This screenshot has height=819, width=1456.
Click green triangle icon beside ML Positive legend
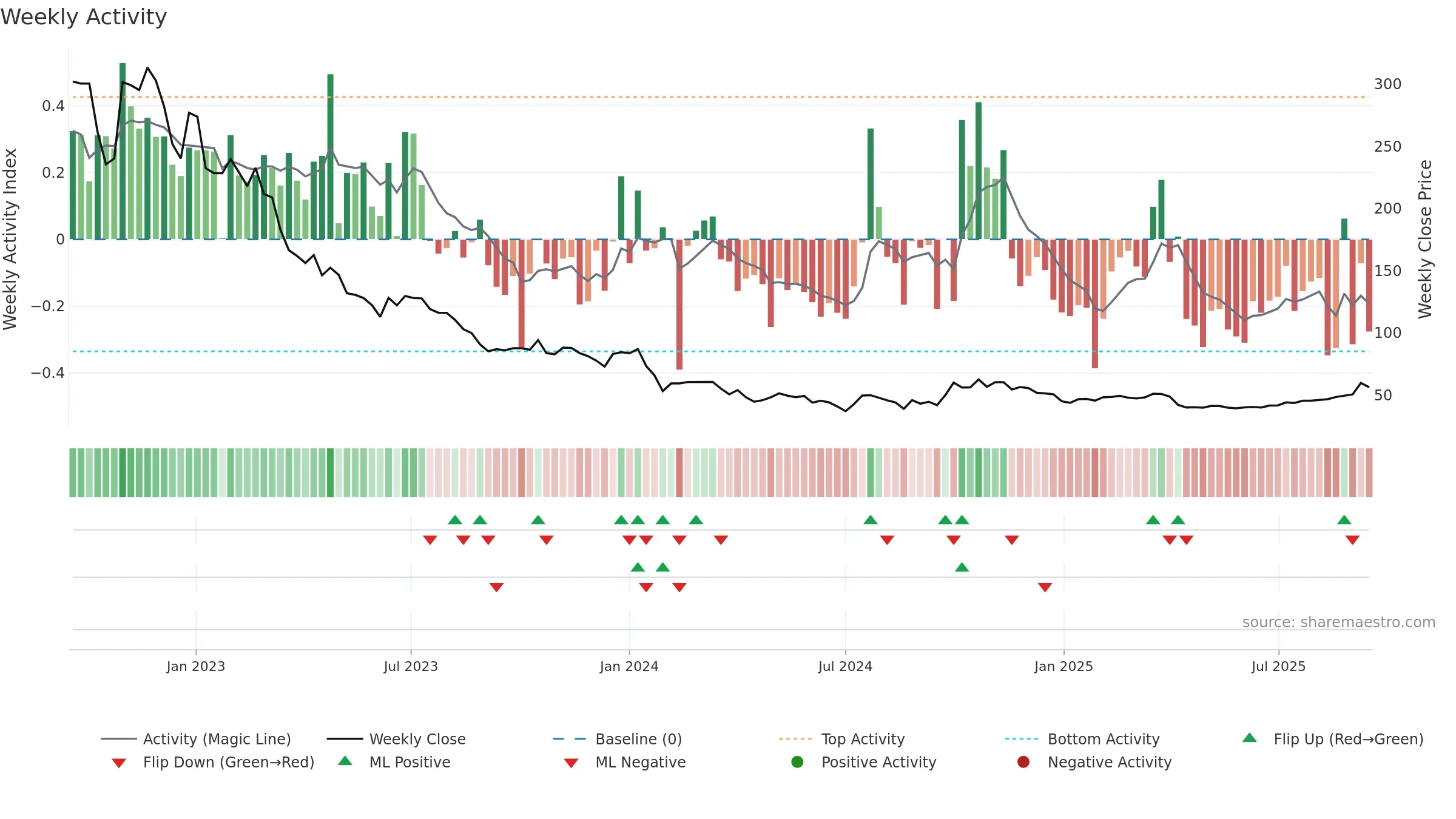pyautogui.click(x=345, y=761)
